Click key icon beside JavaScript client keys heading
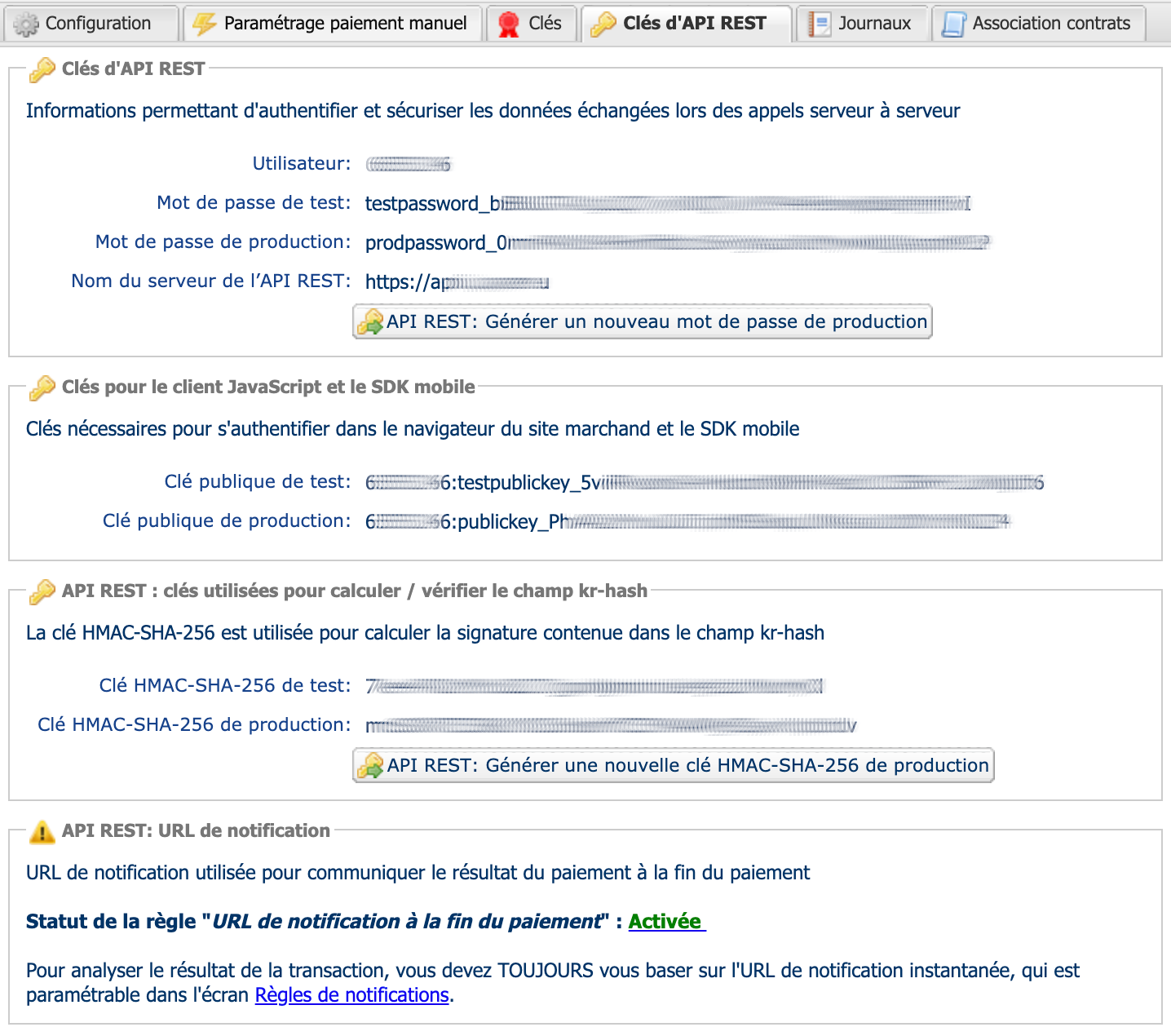 tap(42, 387)
